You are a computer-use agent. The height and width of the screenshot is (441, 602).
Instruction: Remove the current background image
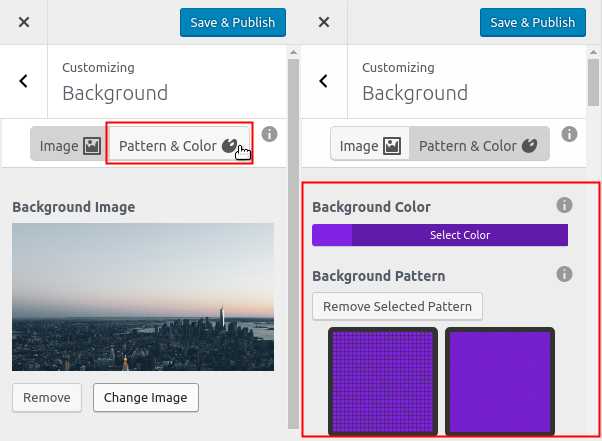pos(46,397)
